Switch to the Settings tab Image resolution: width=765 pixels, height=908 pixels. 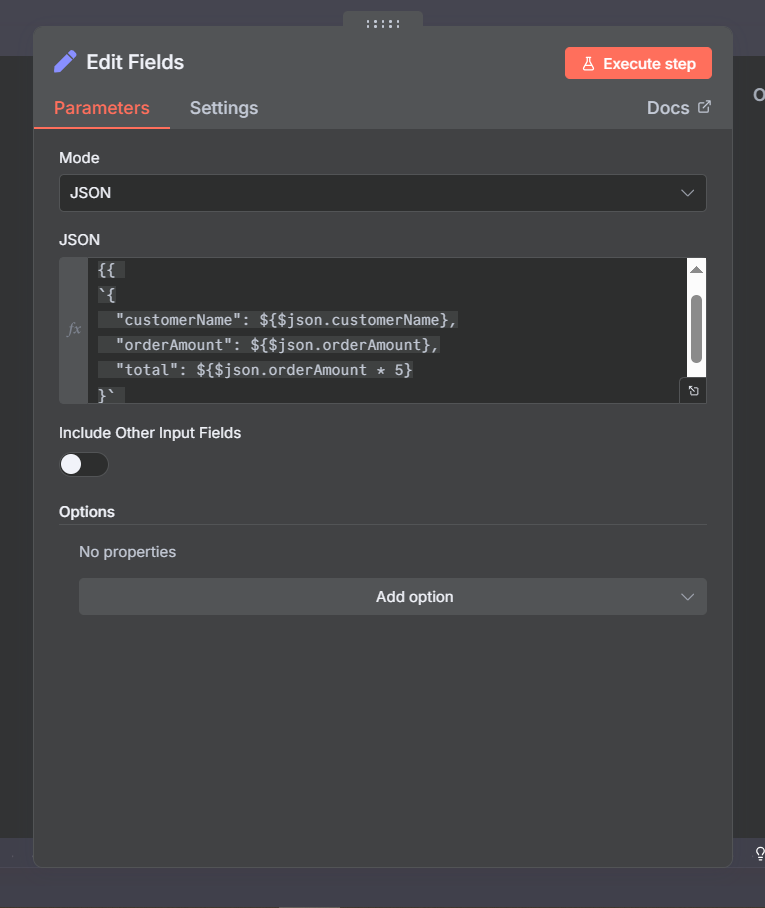224,108
